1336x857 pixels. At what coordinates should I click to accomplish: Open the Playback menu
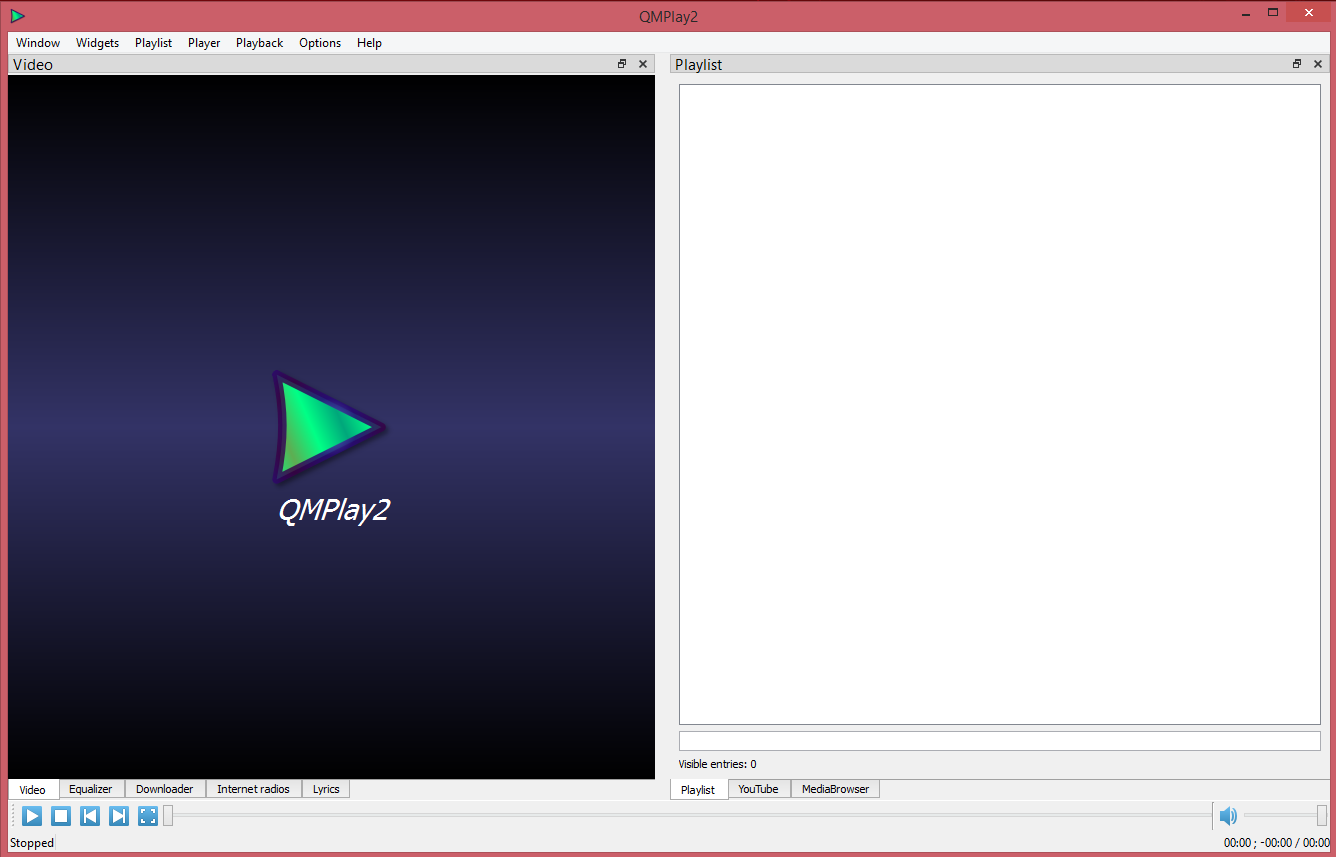click(x=259, y=43)
